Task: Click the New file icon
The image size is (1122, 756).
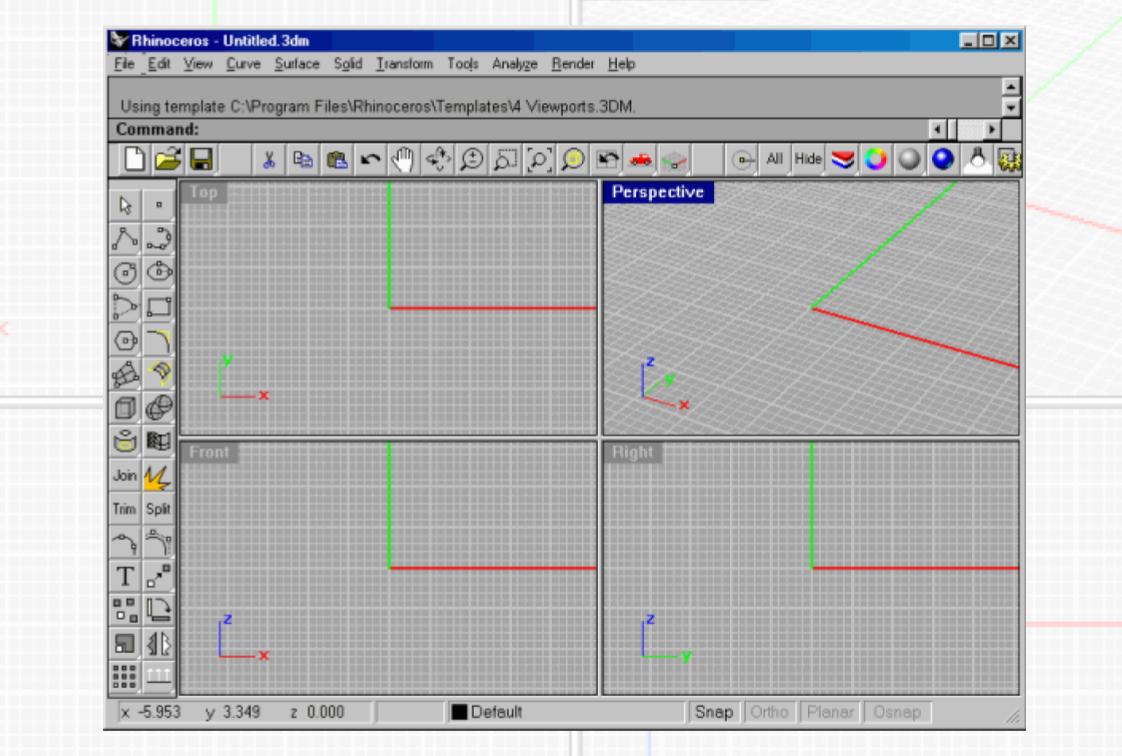Action: (x=134, y=159)
